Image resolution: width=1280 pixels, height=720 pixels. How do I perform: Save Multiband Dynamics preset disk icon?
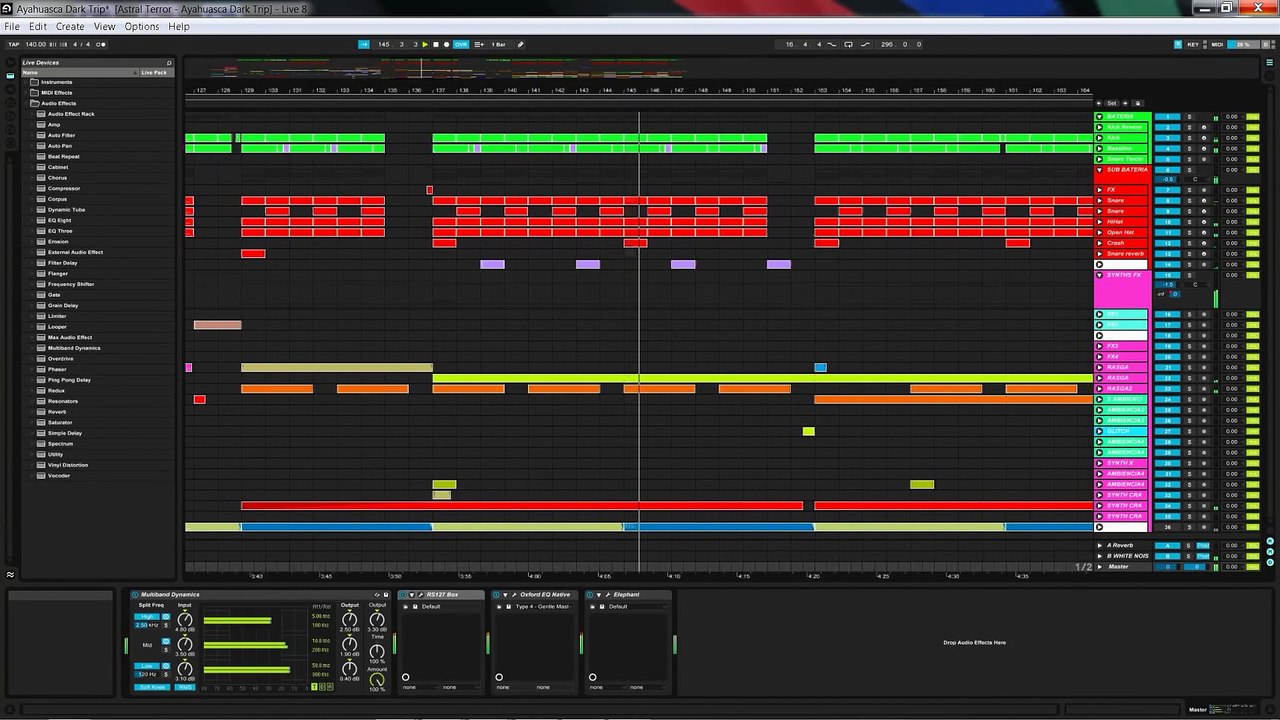[386, 594]
